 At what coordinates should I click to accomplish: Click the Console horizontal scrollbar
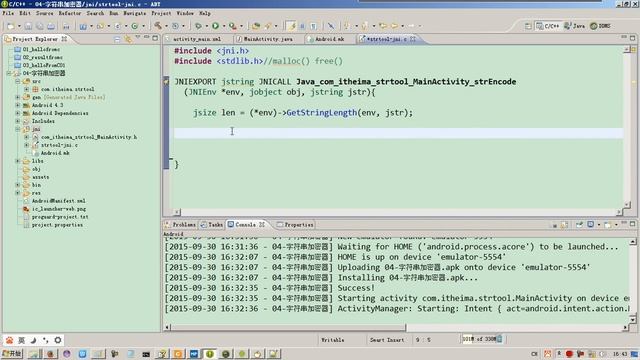(289, 327)
